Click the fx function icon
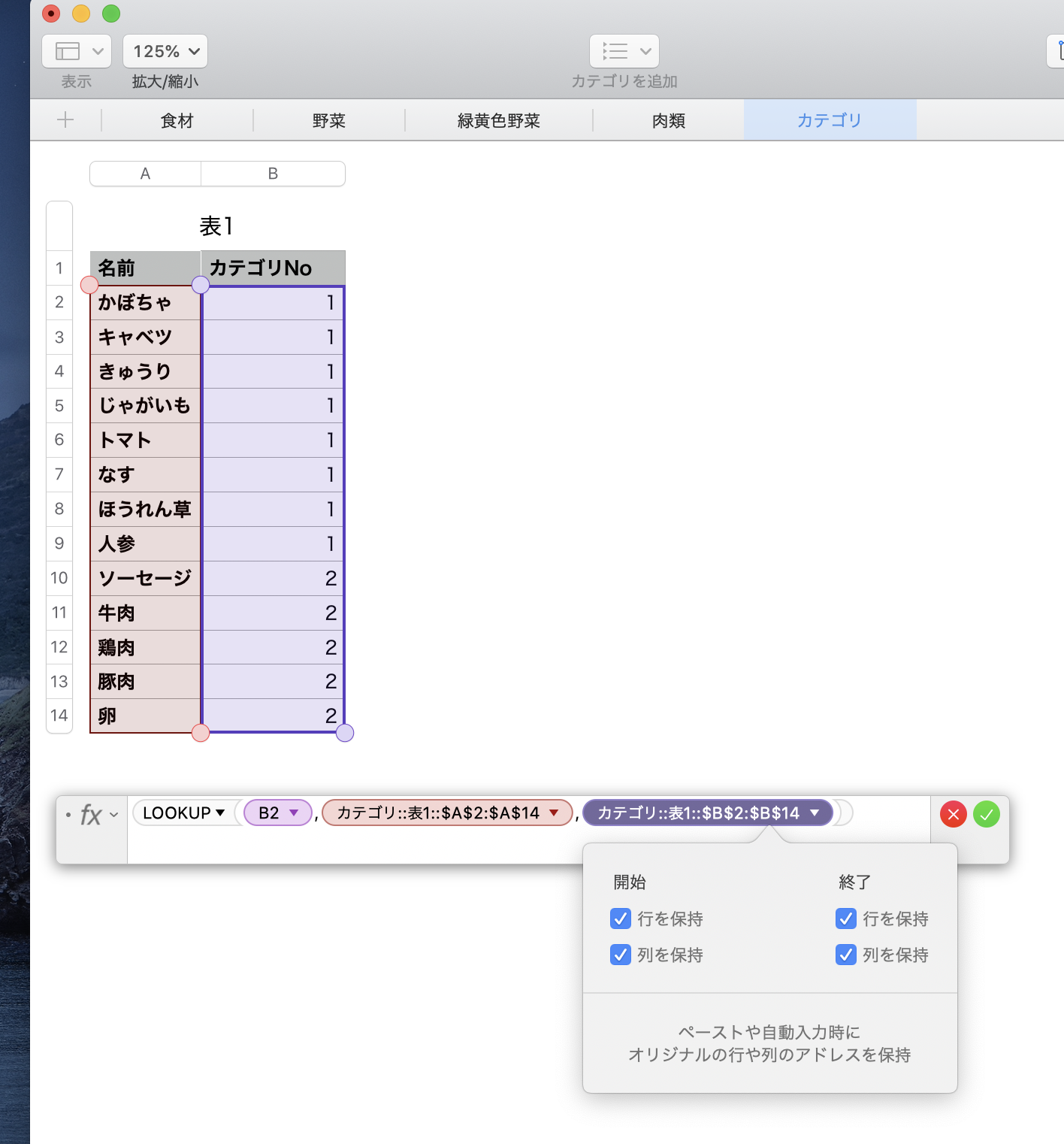This screenshot has width=1064, height=1144. pos(91,815)
